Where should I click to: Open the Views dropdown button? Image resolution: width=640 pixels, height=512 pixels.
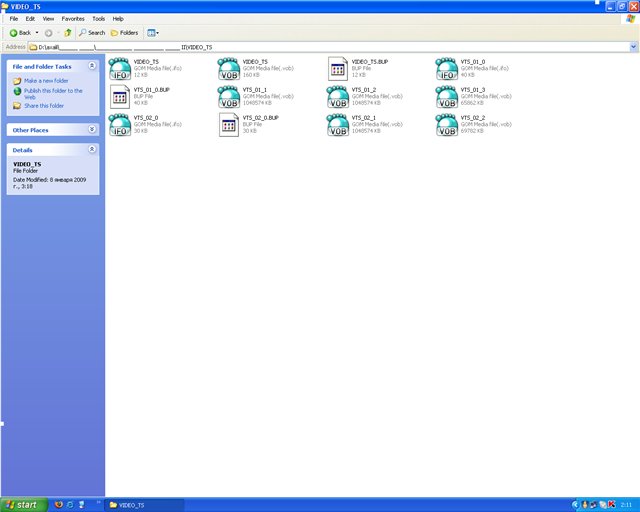tap(153, 33)
